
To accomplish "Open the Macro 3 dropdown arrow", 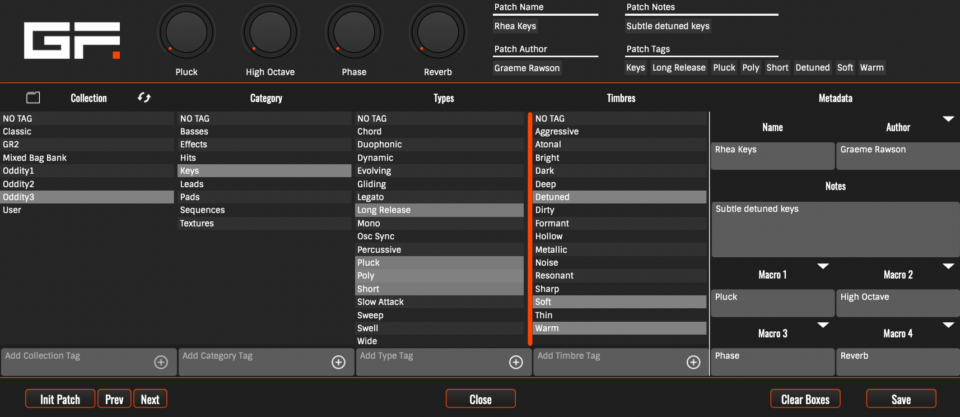I will [x=823, y=325].
